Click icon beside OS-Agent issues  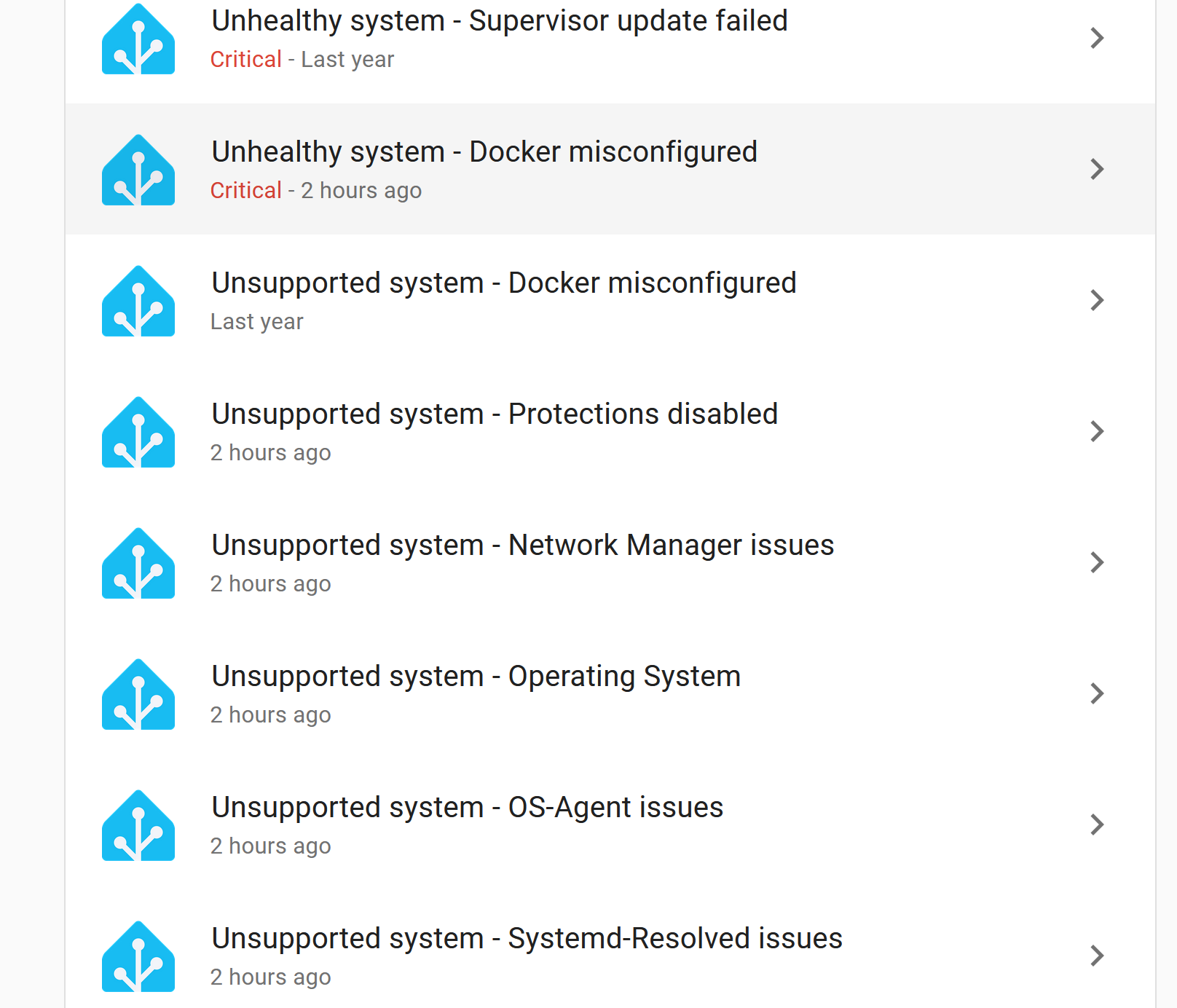[x=138, y=826]
